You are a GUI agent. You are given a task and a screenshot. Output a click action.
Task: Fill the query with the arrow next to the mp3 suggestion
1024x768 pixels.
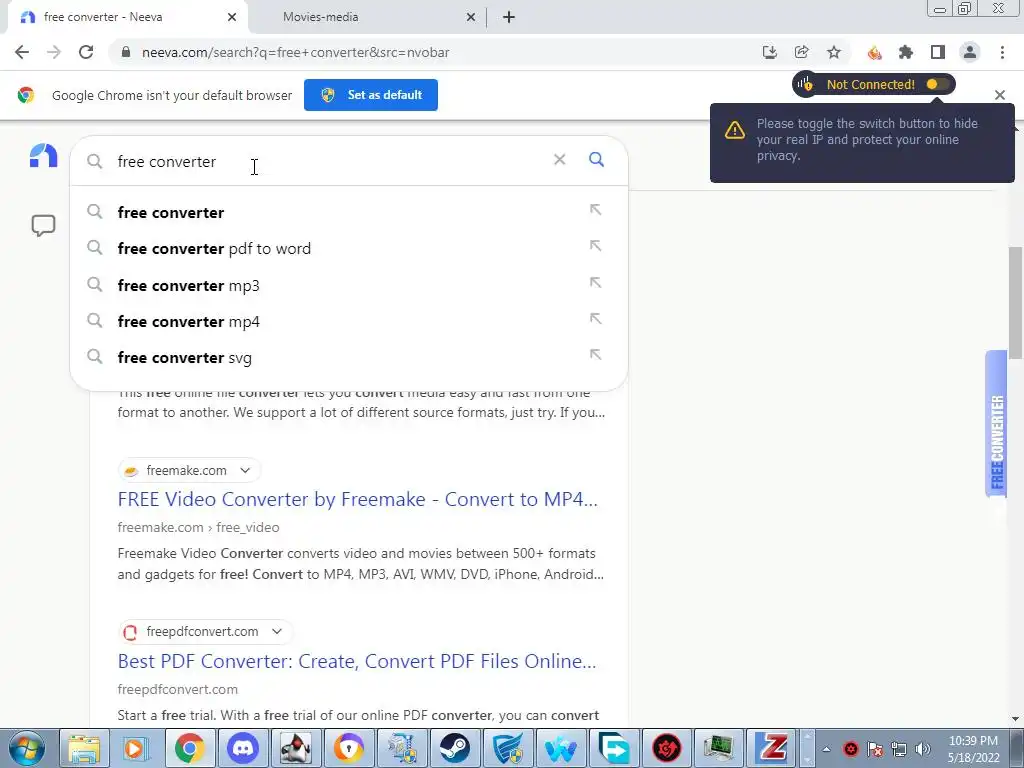[595, 283]
